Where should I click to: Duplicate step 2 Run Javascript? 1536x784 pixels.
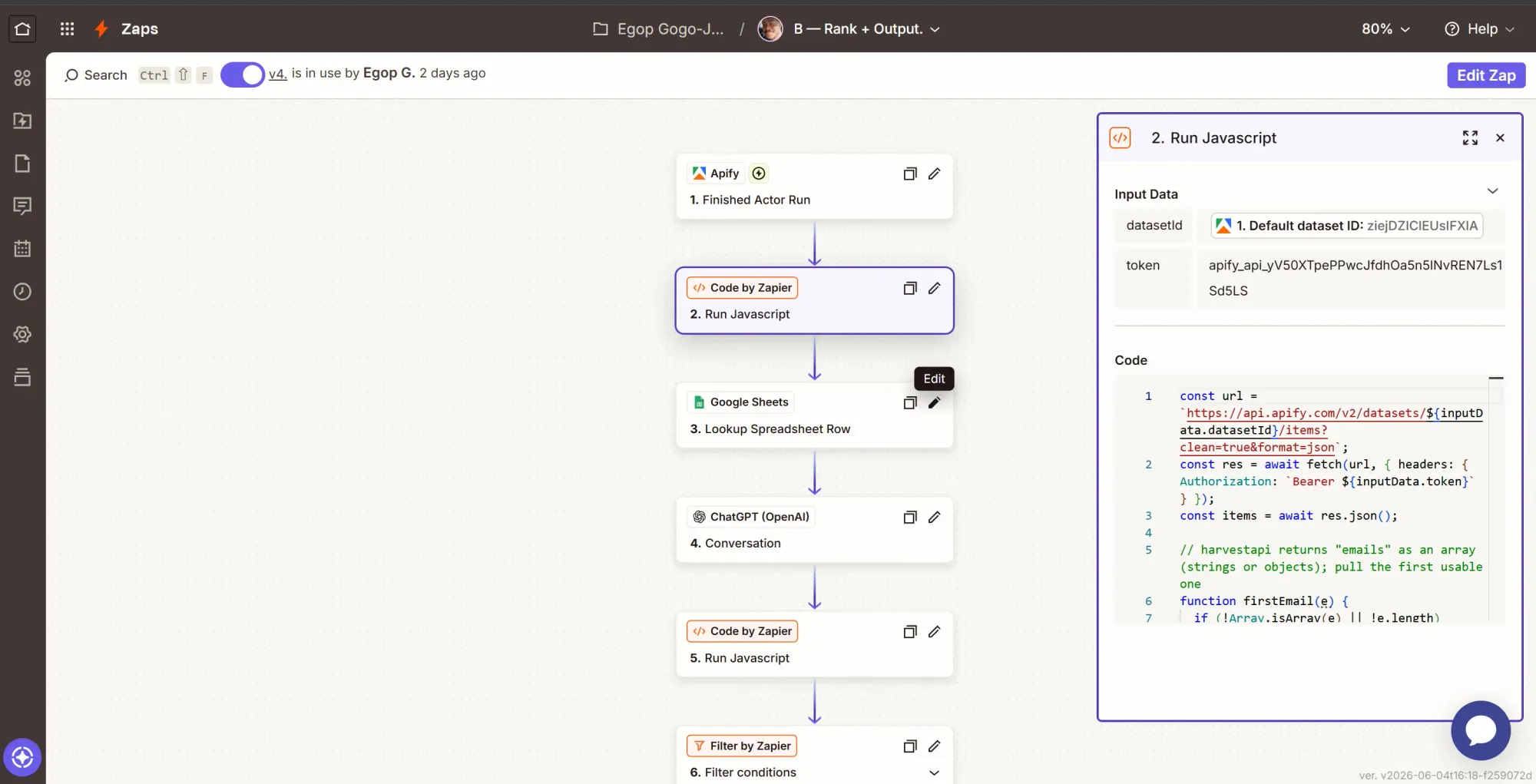pos(910,288)
